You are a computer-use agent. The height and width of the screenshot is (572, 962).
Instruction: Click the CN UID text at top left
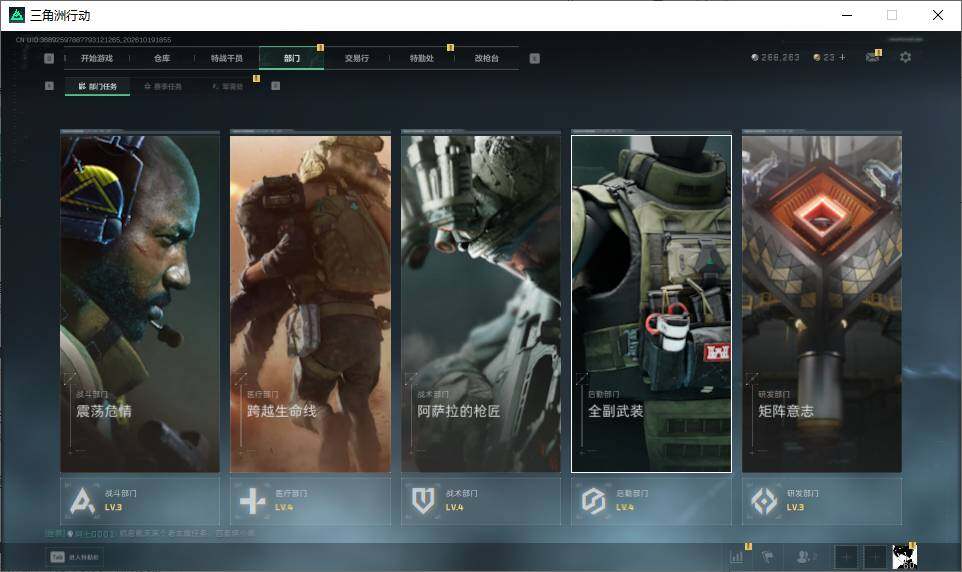tap(93, 40)
